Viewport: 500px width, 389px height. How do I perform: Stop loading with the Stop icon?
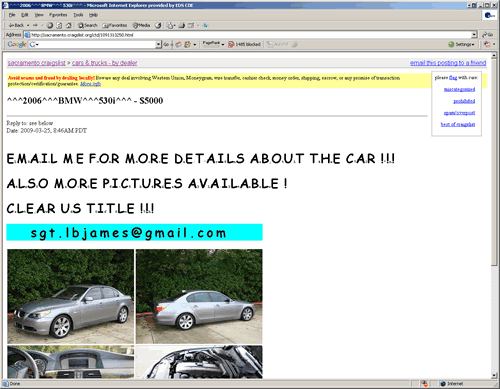point(50,25)
